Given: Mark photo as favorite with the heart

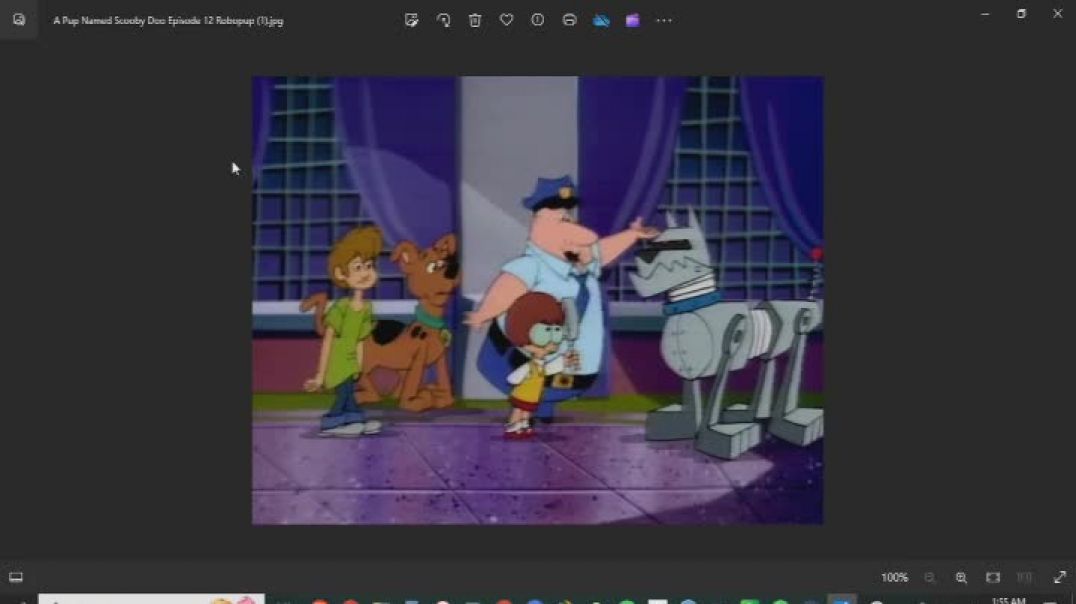Looking at the screenshot, I should tap(506, 20).
